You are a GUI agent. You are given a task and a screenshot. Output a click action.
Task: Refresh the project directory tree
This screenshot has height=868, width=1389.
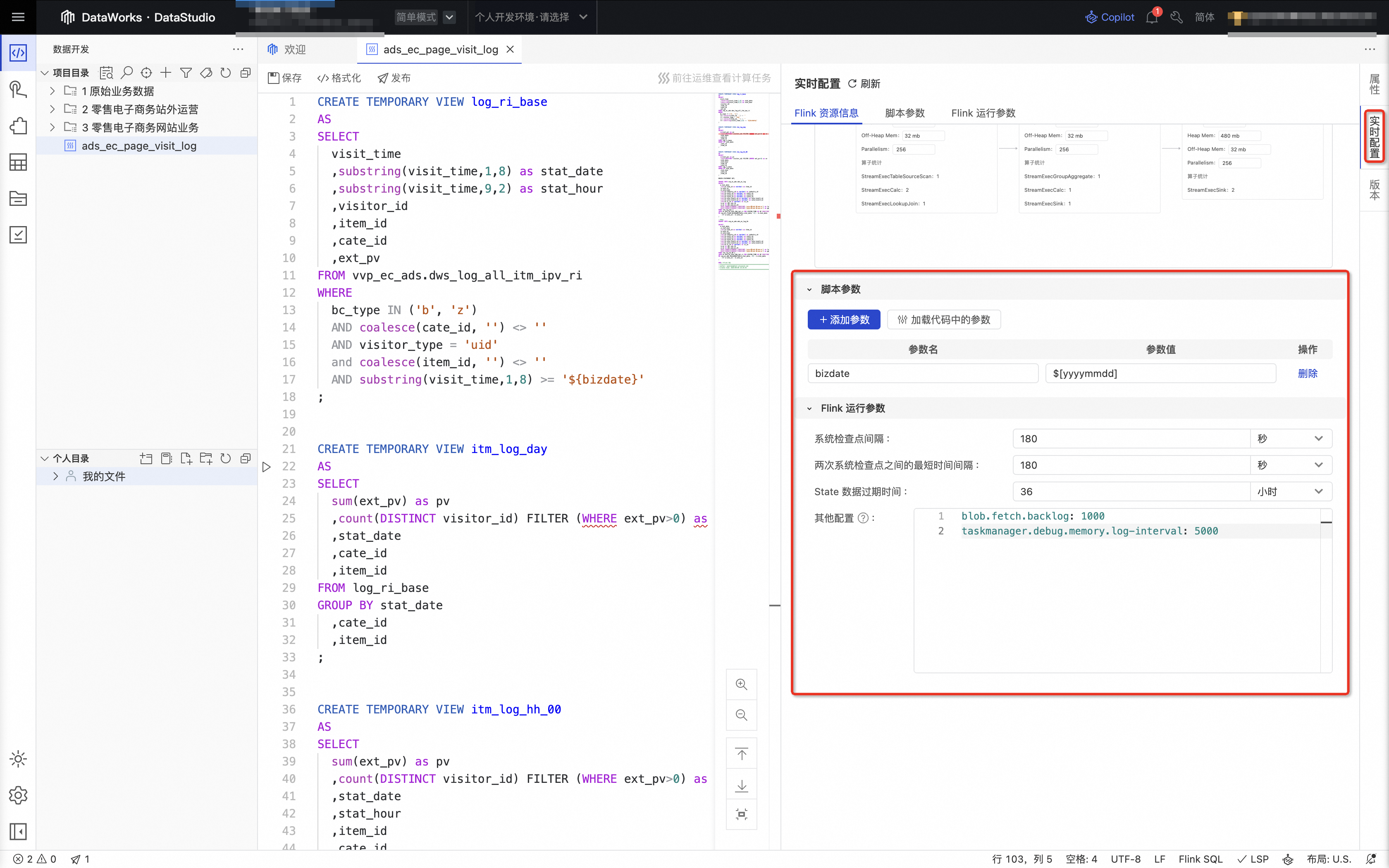[x=226, y=73]
